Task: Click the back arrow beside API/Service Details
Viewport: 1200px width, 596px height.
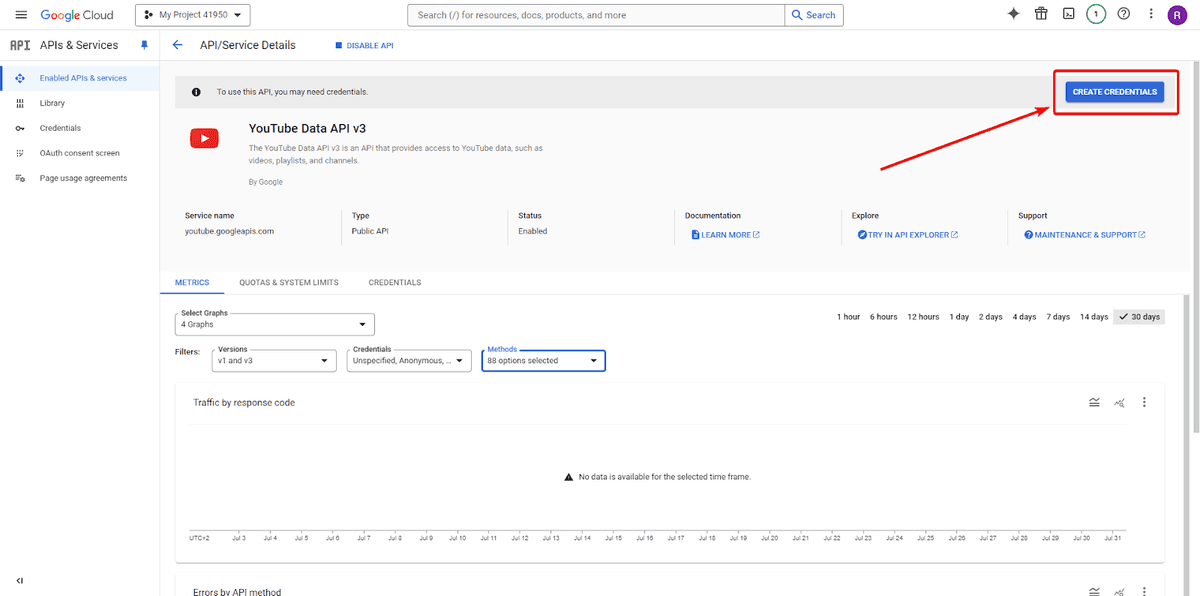Action: tap(178, 45)
